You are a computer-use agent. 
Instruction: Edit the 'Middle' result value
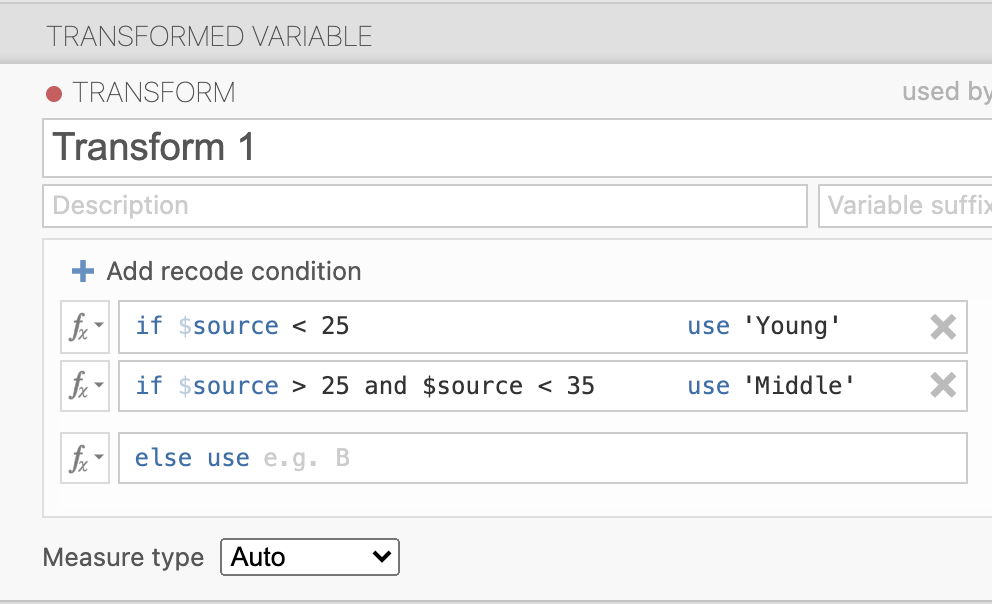pyautogui.click(x=800, y=387)
